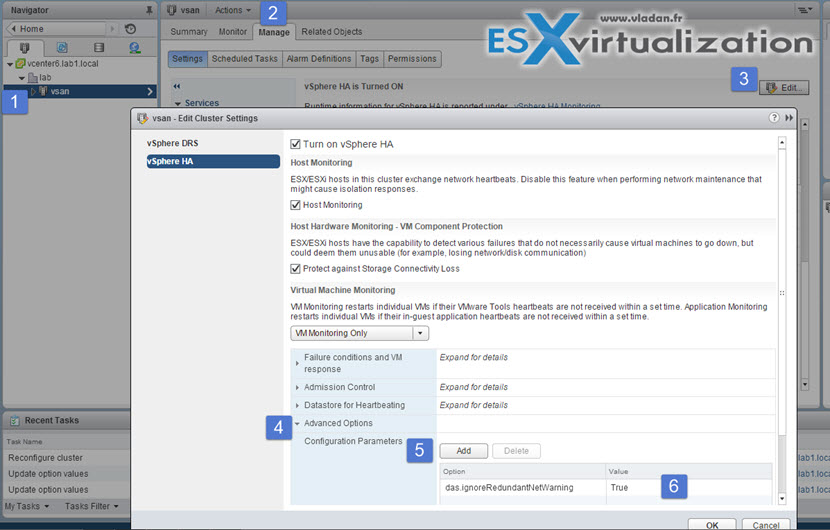
Task: Open the Actions dropdown menu
Action: point(232,10)
